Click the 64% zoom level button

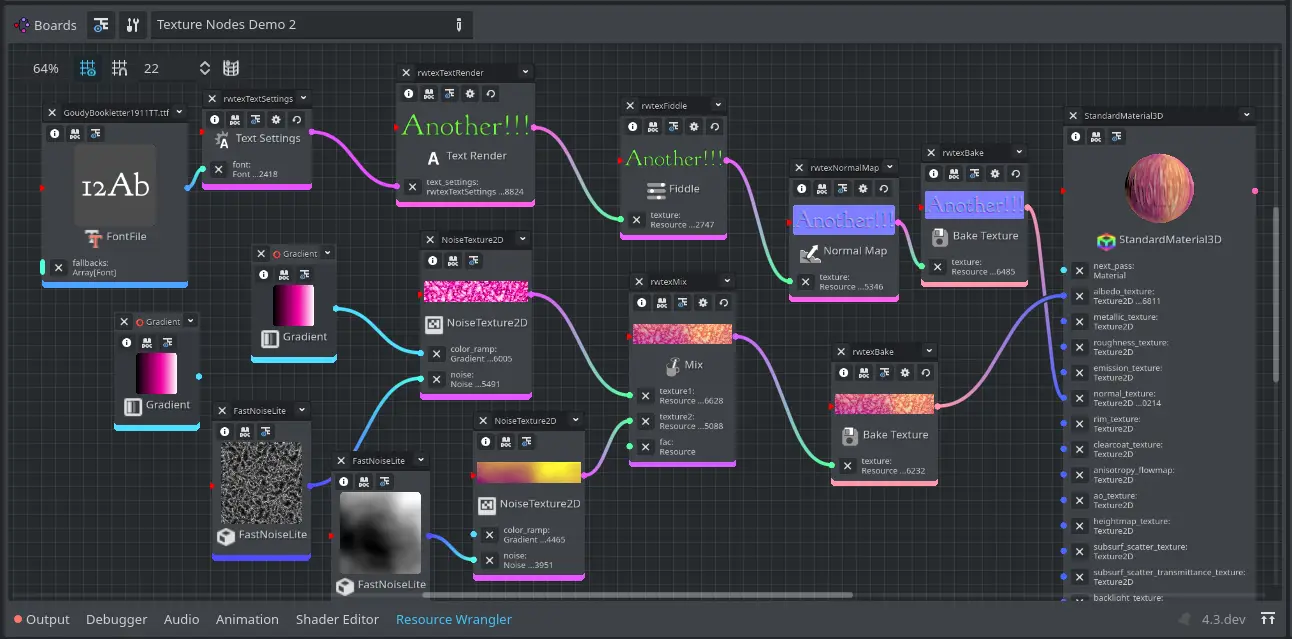[x=46, y=68]
